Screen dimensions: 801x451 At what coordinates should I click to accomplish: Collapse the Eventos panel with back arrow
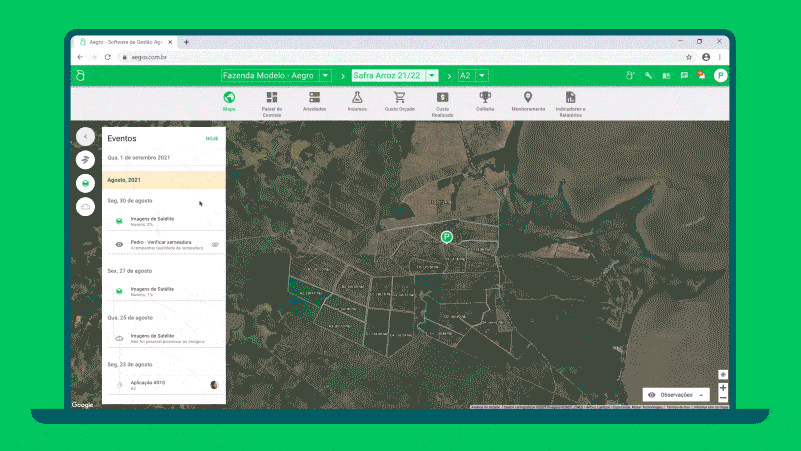tap(85, 136)
